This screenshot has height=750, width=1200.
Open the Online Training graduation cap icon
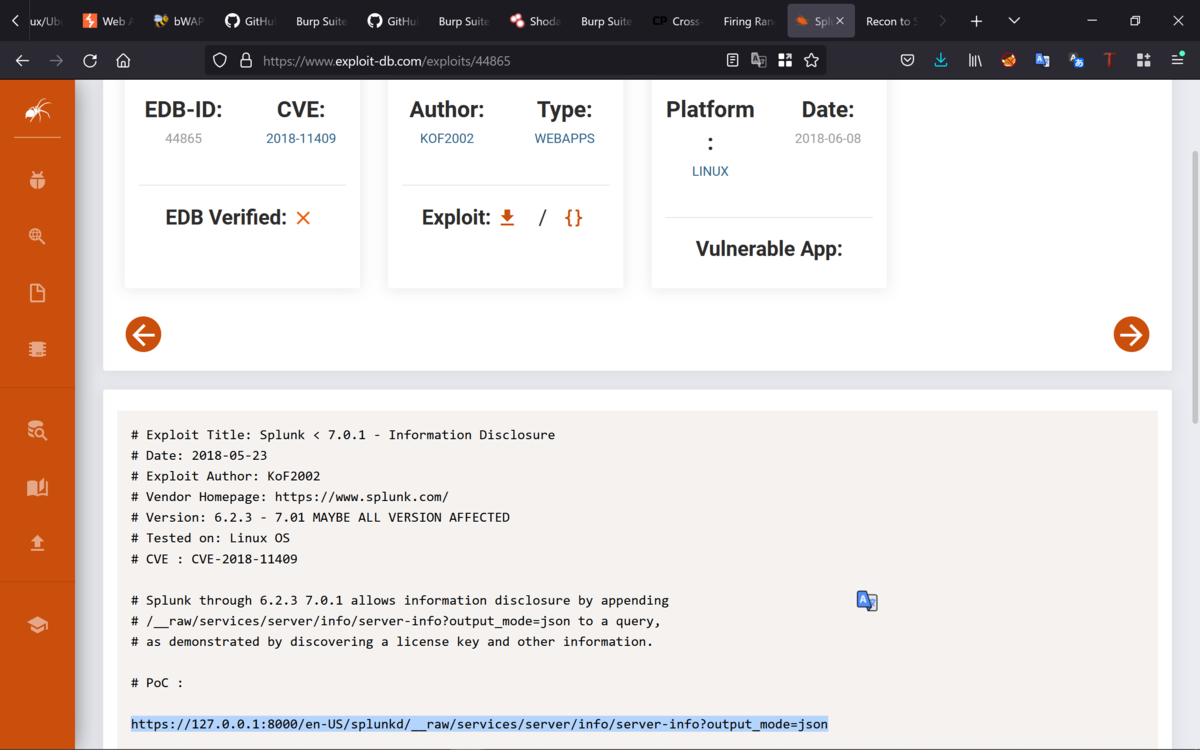pyautogui.click(x=37, y=625)
